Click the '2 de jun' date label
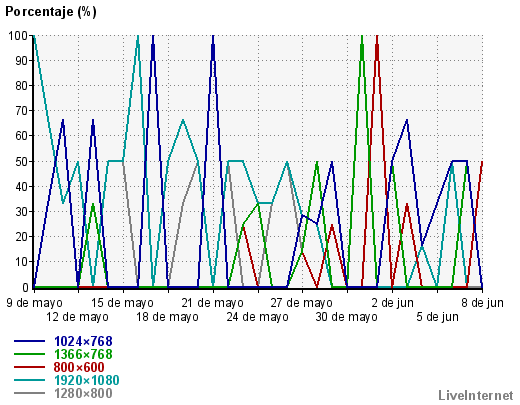Image resolution: width=520 pixels, height=405 pixels. click(393, 303)
